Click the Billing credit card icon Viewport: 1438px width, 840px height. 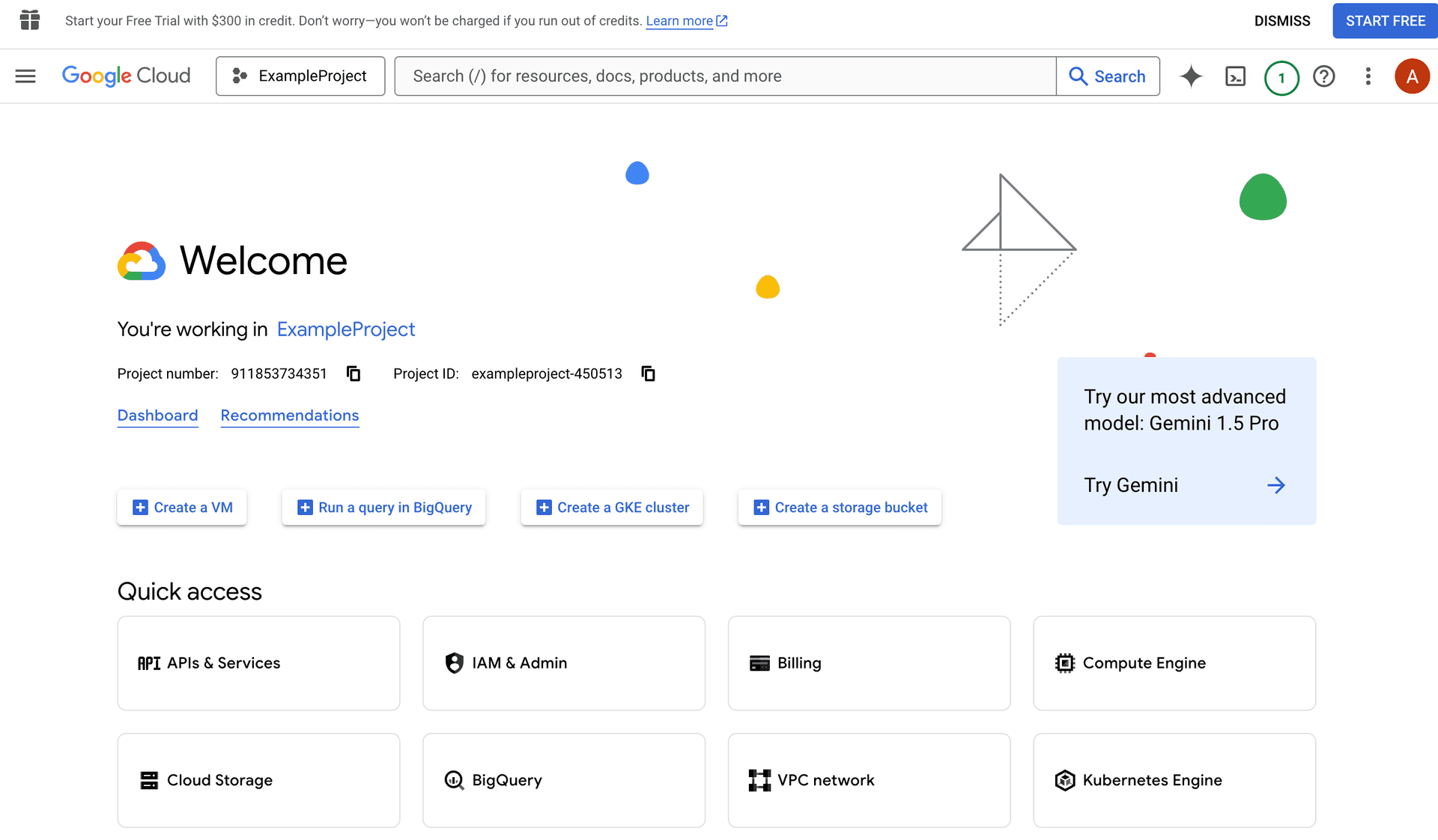(x=759, y=663)
